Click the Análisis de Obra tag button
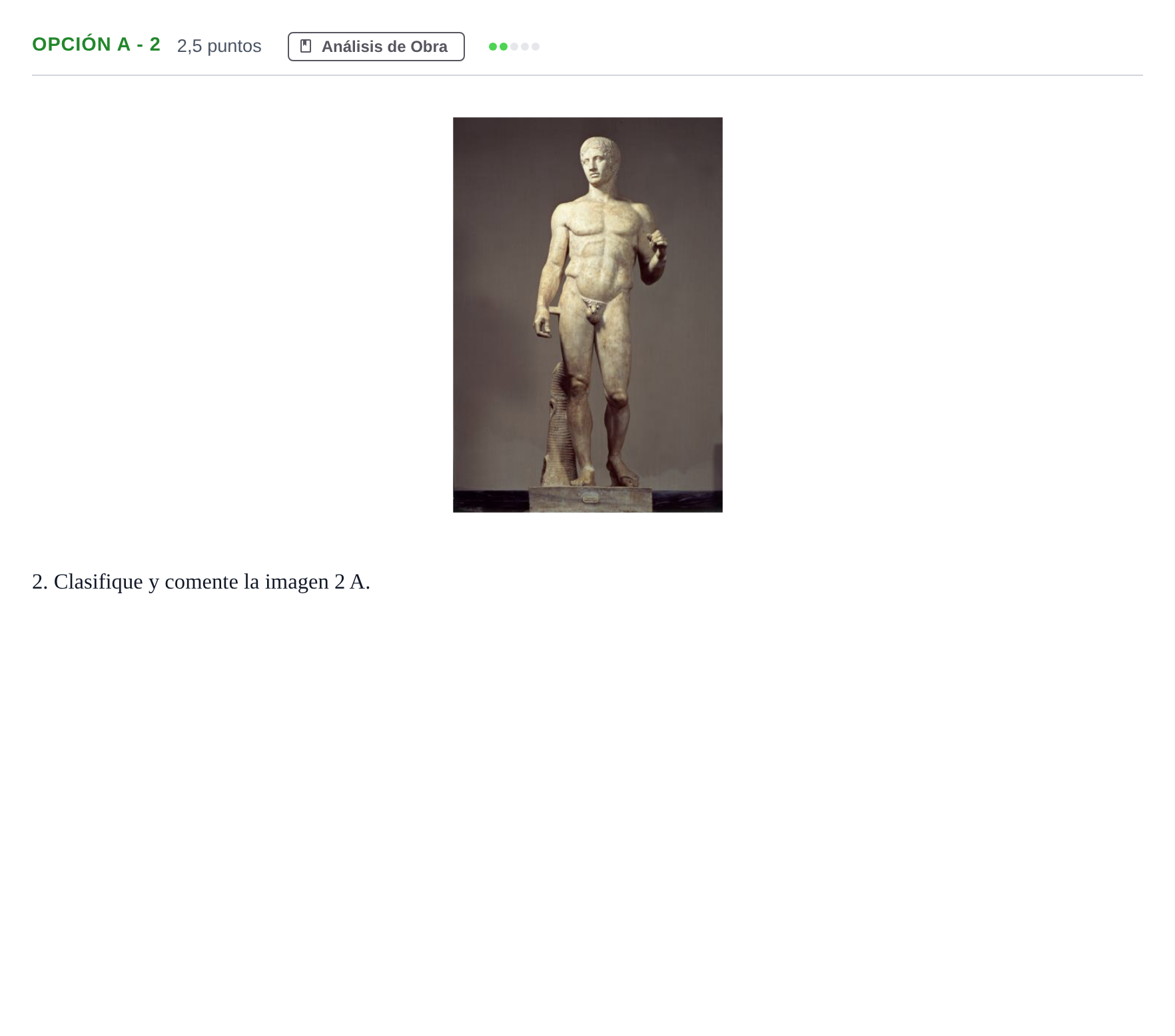 point(376,47)
